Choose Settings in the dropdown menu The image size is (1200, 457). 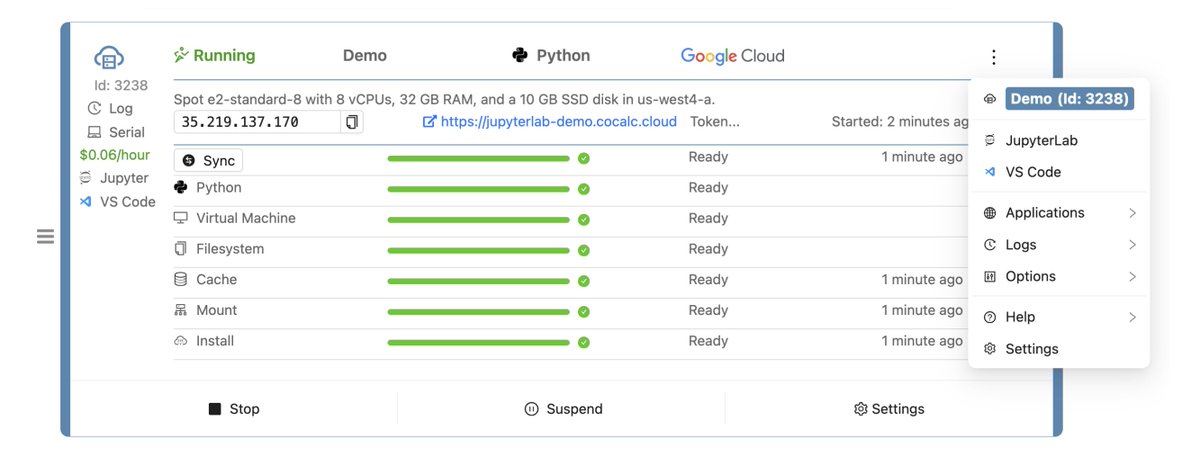(x=1031, y=349)
